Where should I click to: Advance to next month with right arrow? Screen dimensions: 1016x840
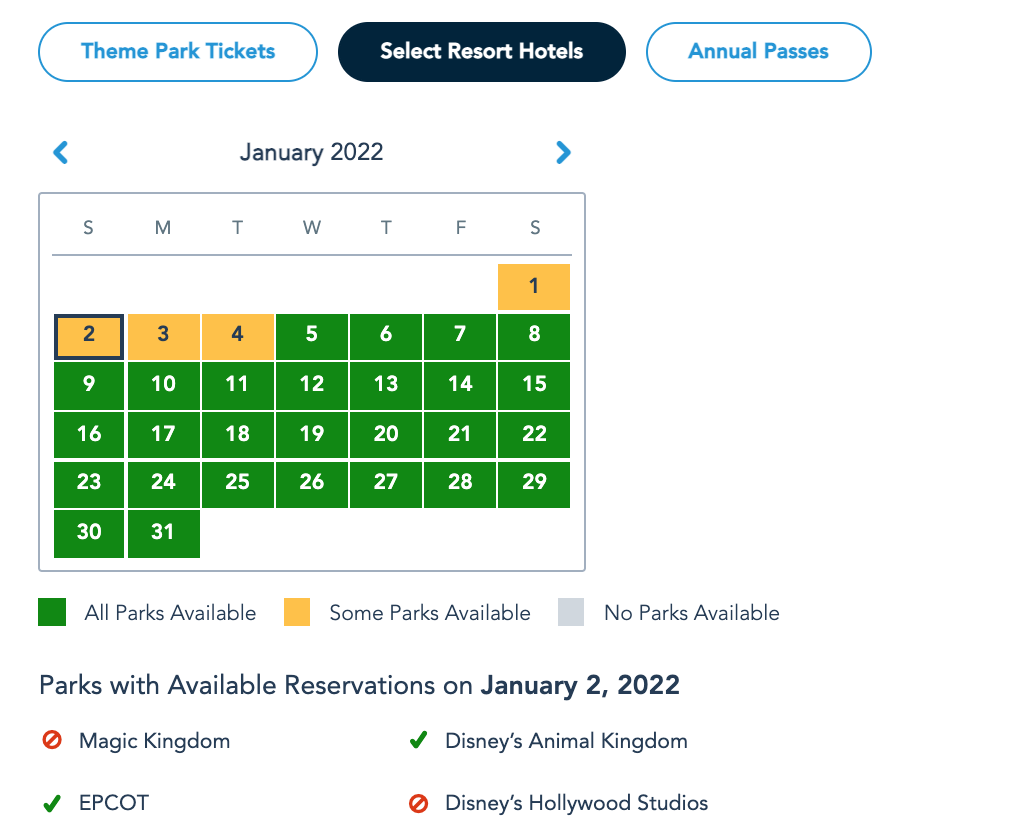point(563,153)
